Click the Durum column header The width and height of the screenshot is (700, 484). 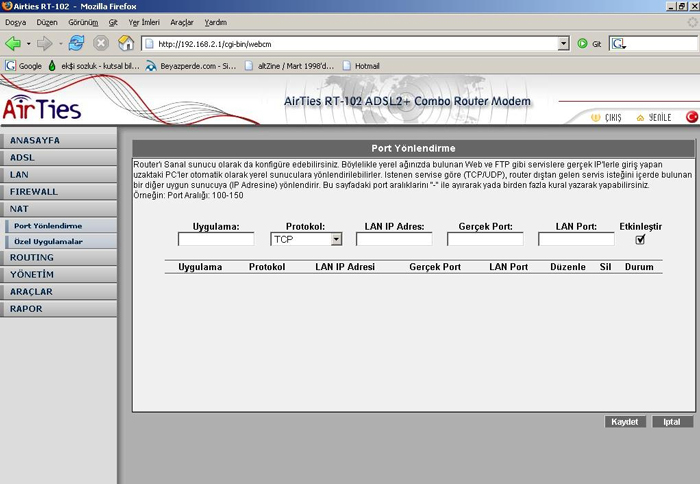(639, 267)
